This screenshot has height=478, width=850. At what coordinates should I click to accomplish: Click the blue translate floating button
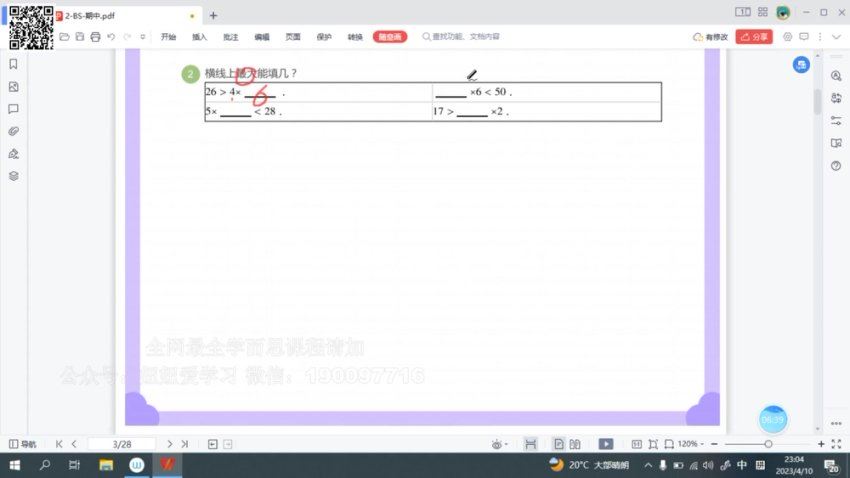pos(801,64)
